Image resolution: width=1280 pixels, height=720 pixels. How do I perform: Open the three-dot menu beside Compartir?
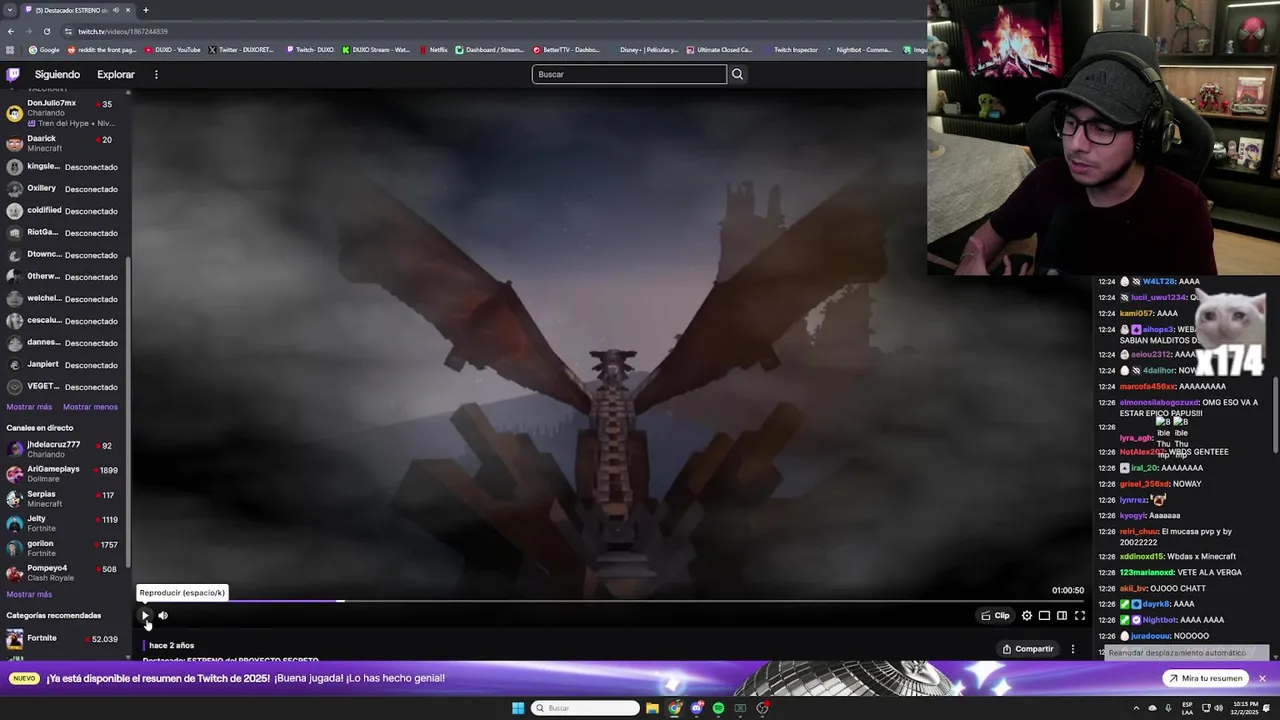click(x=1073, y=649)
